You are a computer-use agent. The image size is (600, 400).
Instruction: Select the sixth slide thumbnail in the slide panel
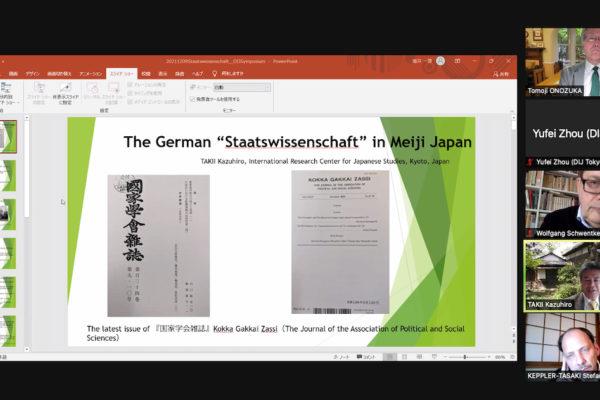(x=8, y=331)
